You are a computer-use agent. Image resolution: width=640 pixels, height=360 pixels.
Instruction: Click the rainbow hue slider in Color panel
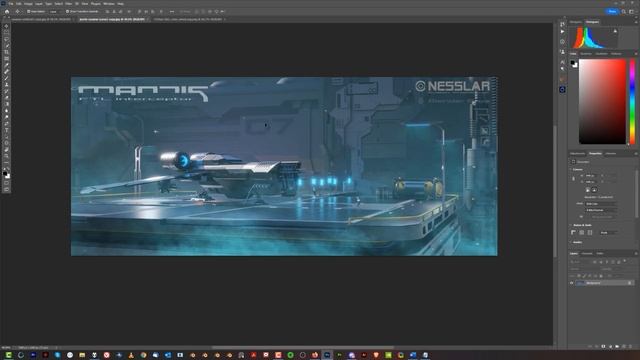click(x=632, y=102)
